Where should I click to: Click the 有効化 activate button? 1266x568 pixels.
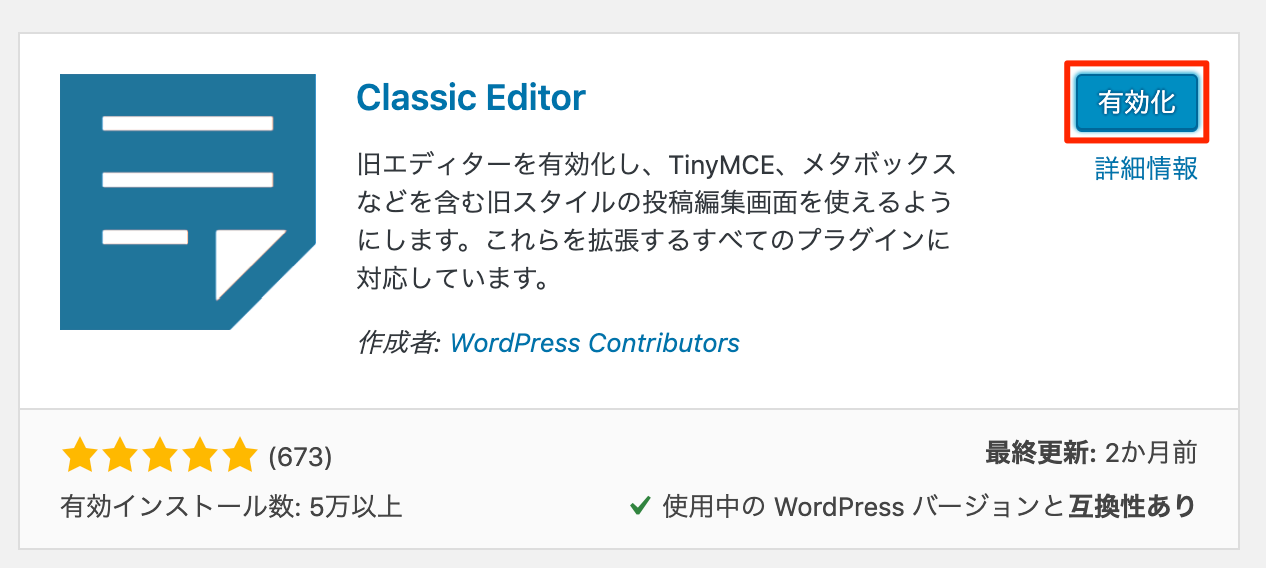1136,103
